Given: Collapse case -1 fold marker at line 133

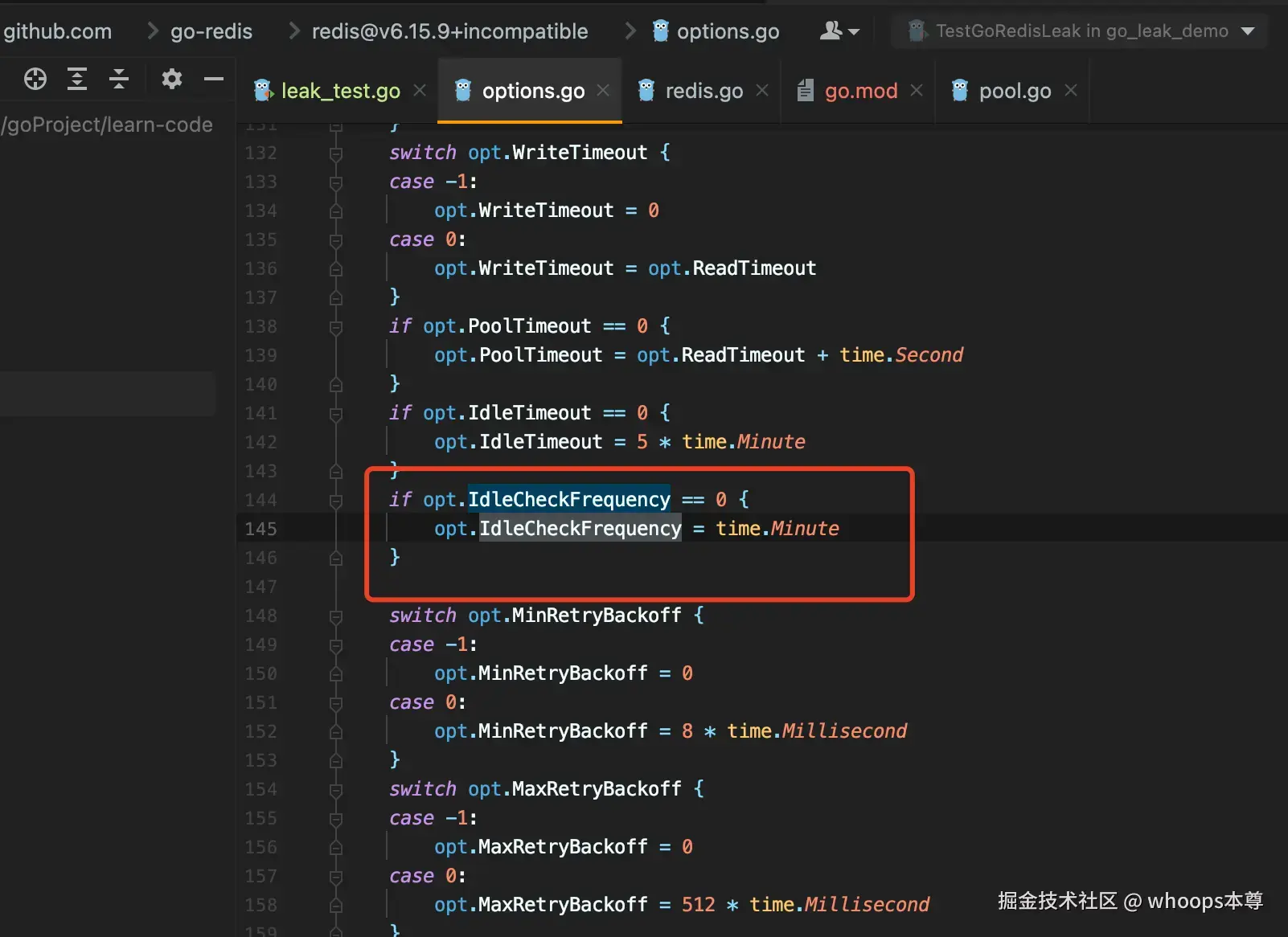Looking at the screenshot, I should [336, 182].
